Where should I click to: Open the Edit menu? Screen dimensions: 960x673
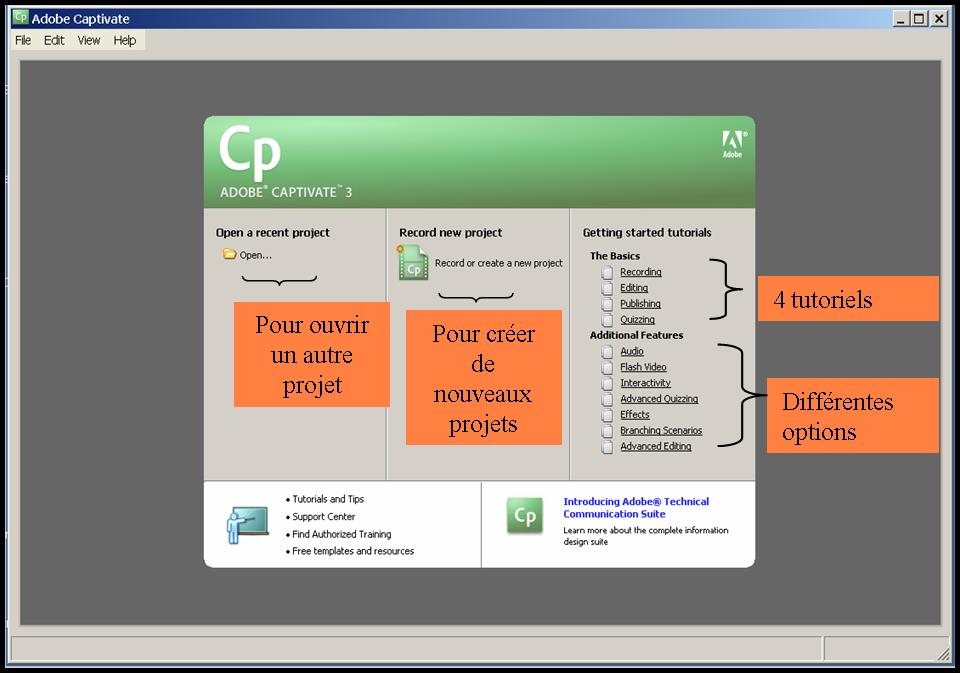click(x=54, y=40)
